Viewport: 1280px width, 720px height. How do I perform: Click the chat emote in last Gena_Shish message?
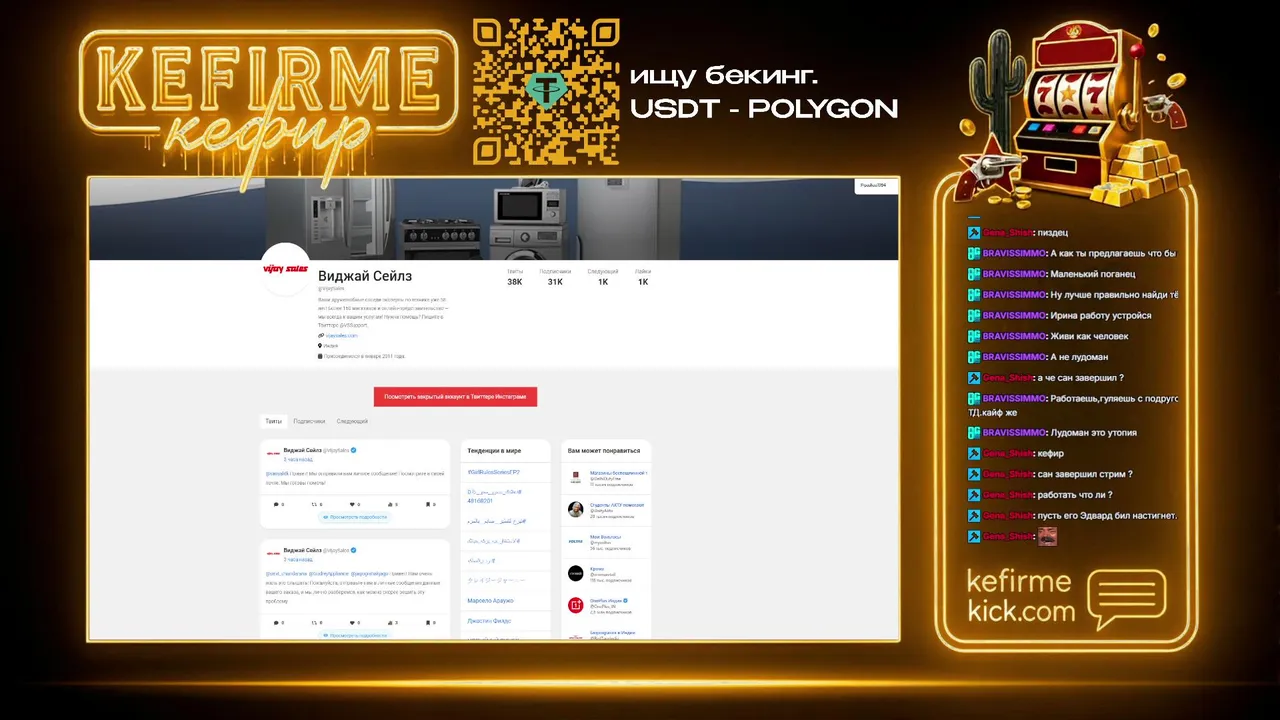point(1048,537)
